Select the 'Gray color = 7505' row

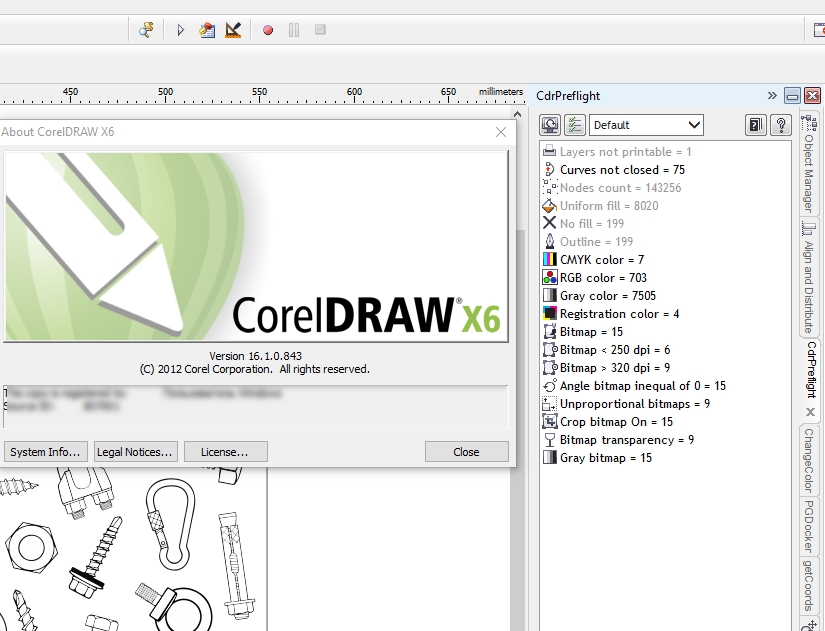point(665,295)
